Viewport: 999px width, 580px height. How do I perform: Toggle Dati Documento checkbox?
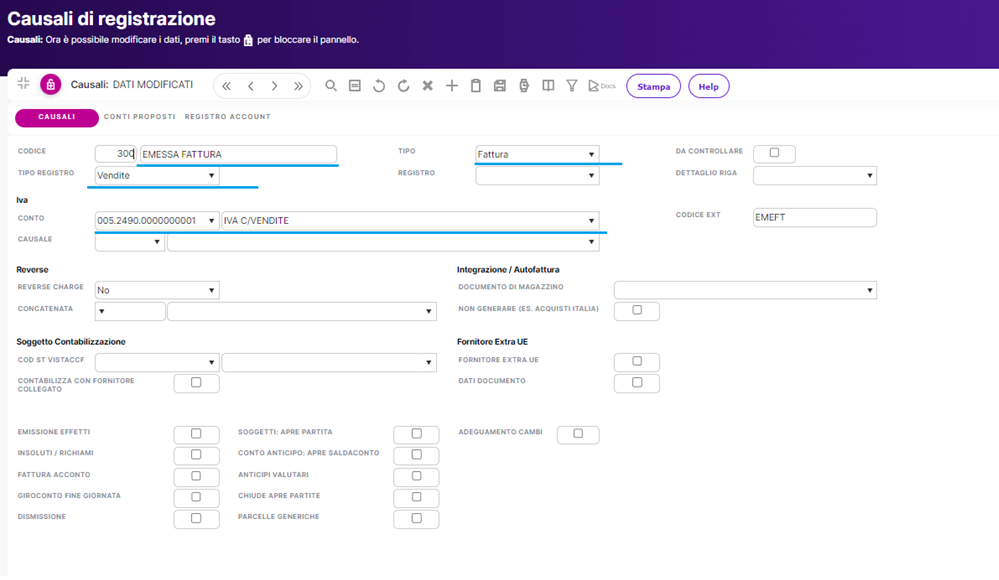pyautogui.click(x=637, y=382)
